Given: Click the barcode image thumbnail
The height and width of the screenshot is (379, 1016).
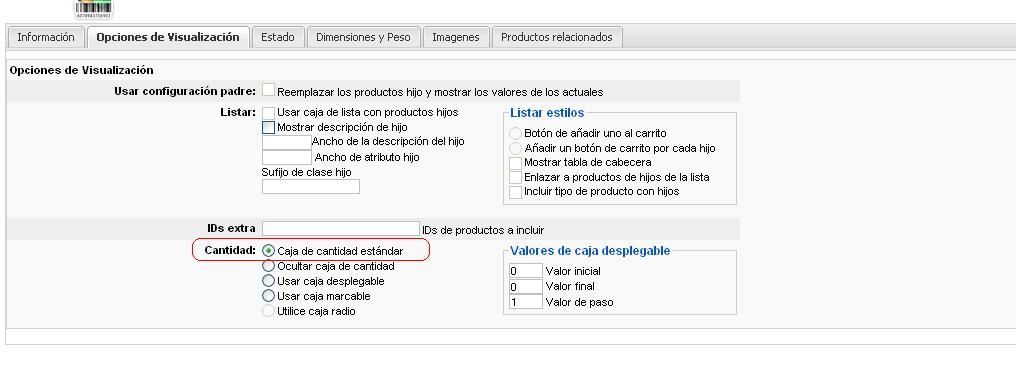Looking at the screenshot, I should (93, 8).
